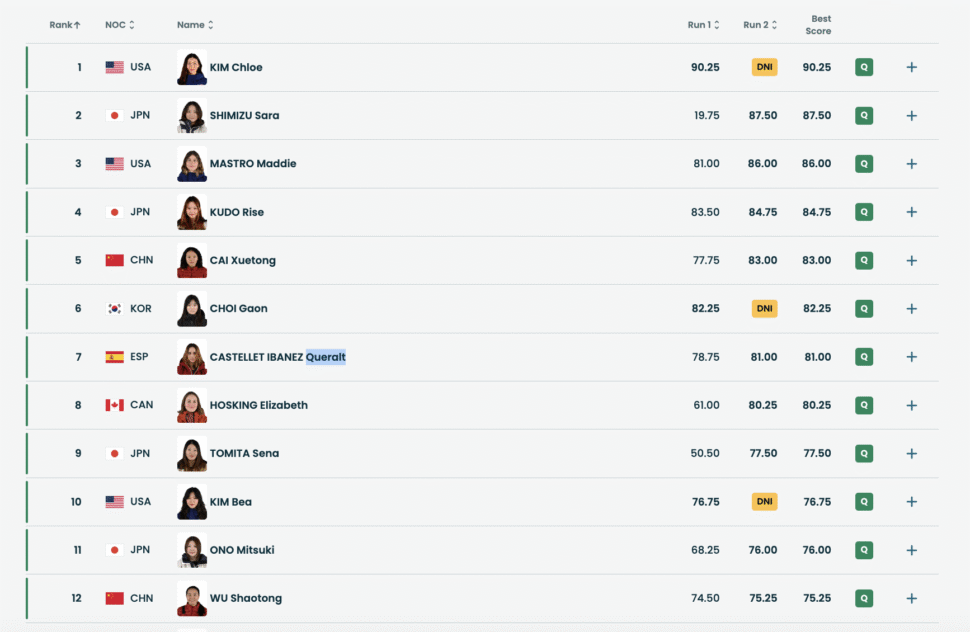
Task: Expand details for Kim Chloe's row
Action: (911, 67)
